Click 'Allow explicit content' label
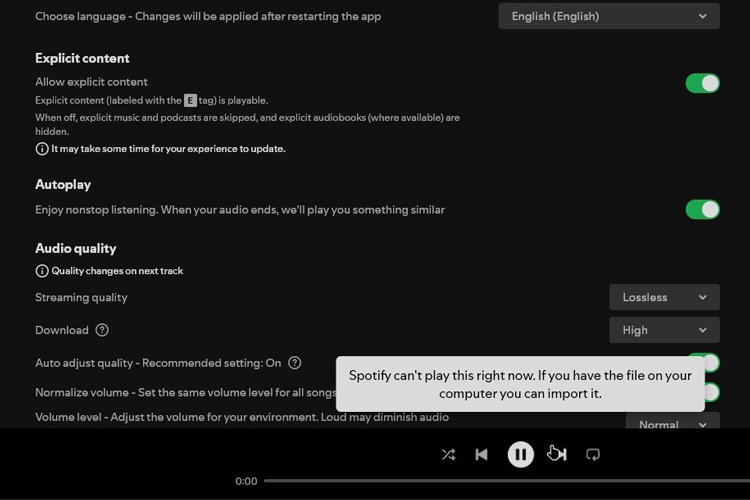 click(x=91, y=82)
